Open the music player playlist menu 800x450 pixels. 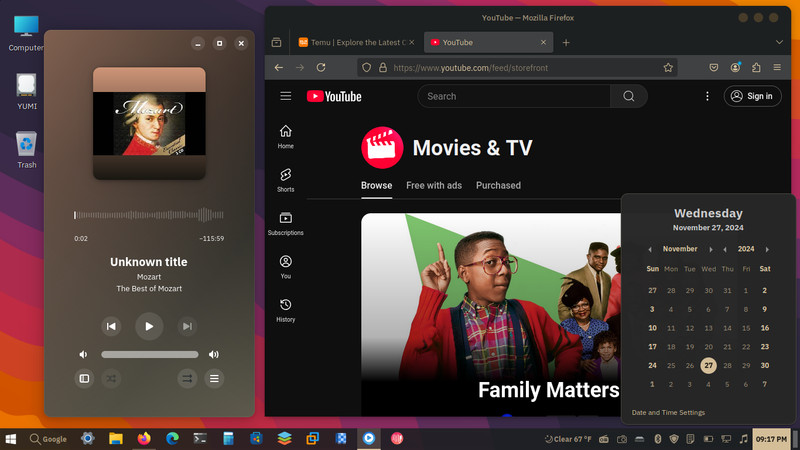point(214,379)
